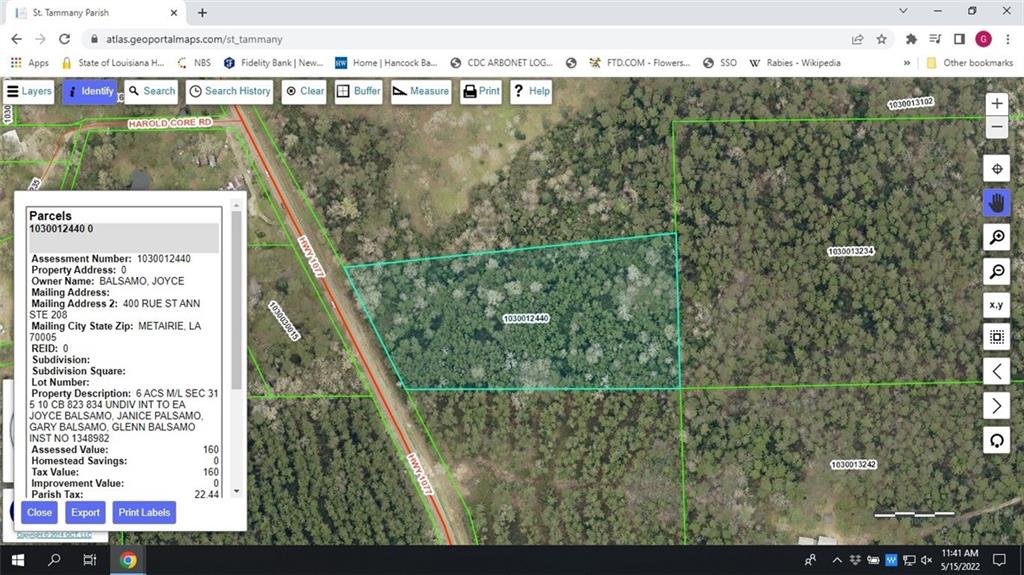Open the Layers panel

(x=29, y=91)
